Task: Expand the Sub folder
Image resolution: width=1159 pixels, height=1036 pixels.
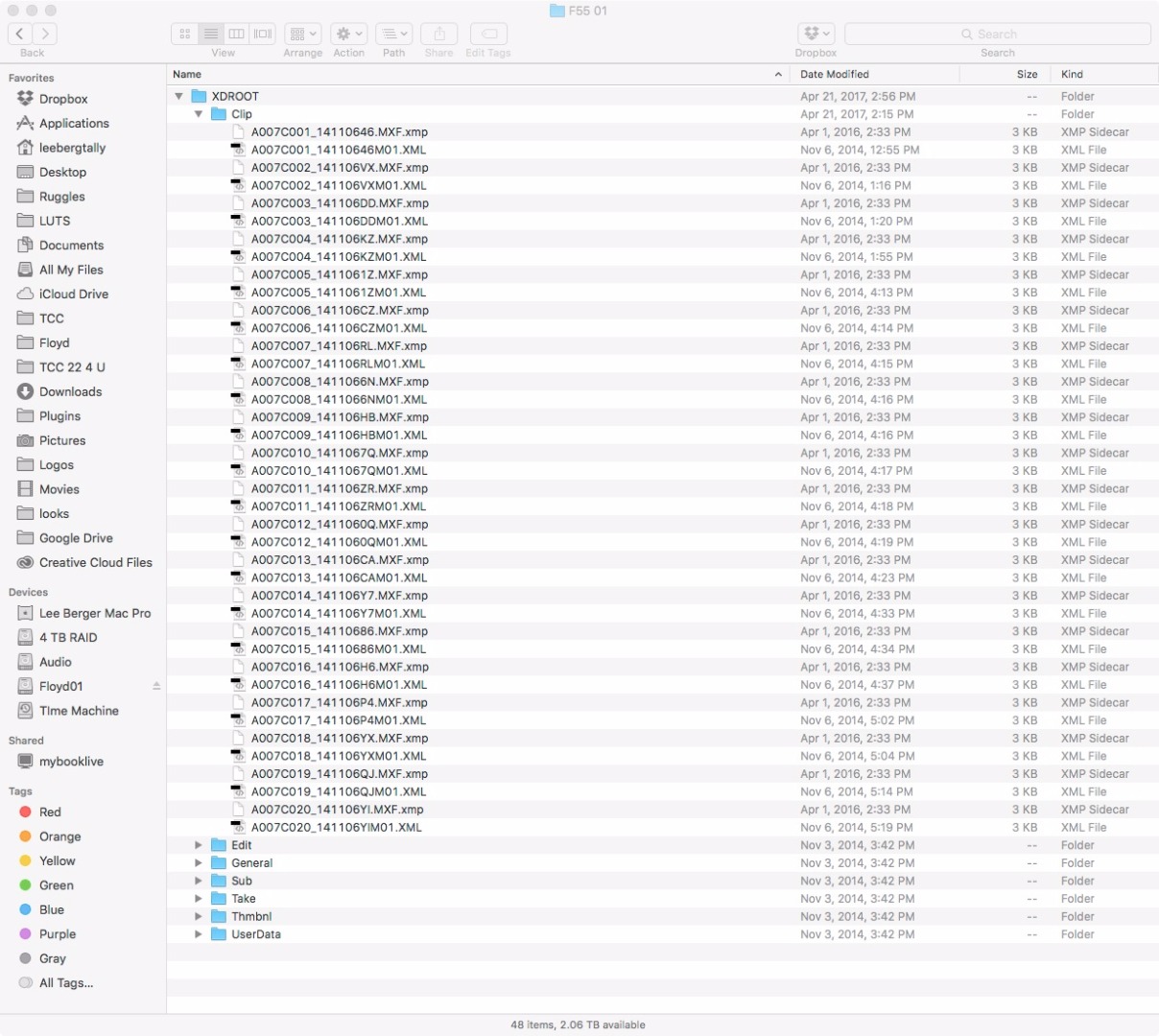Action: click(x=199, y=881)
